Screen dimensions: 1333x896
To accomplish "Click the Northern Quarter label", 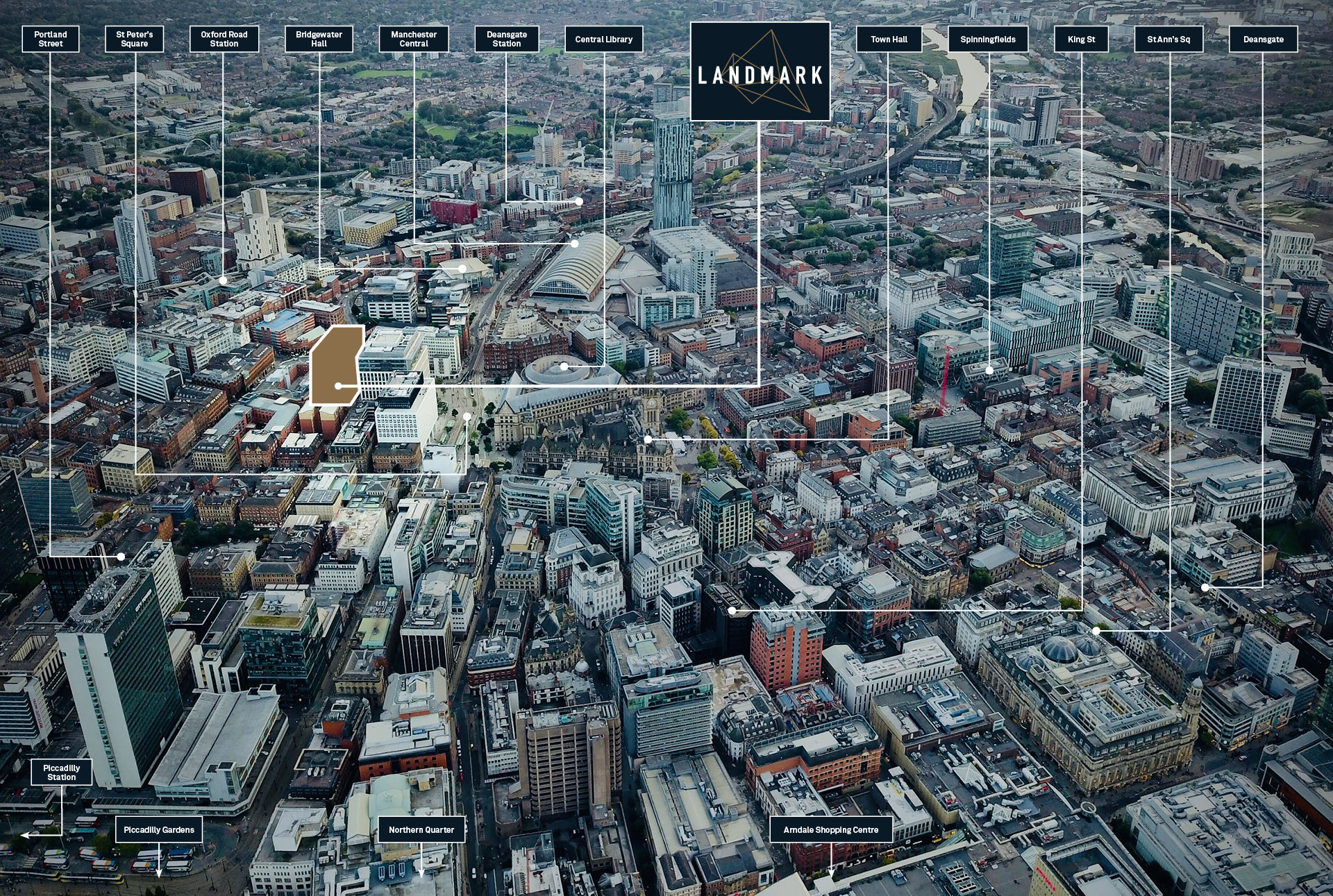I will [421, 829].
